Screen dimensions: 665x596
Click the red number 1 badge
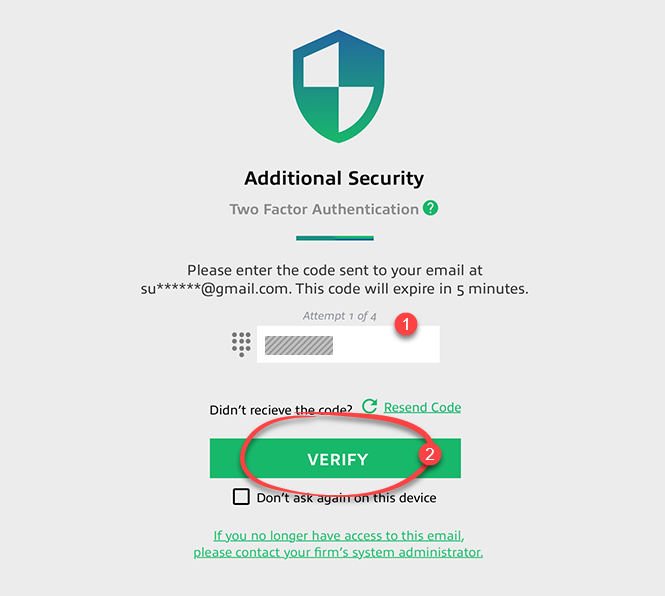[x=407, y=325]
